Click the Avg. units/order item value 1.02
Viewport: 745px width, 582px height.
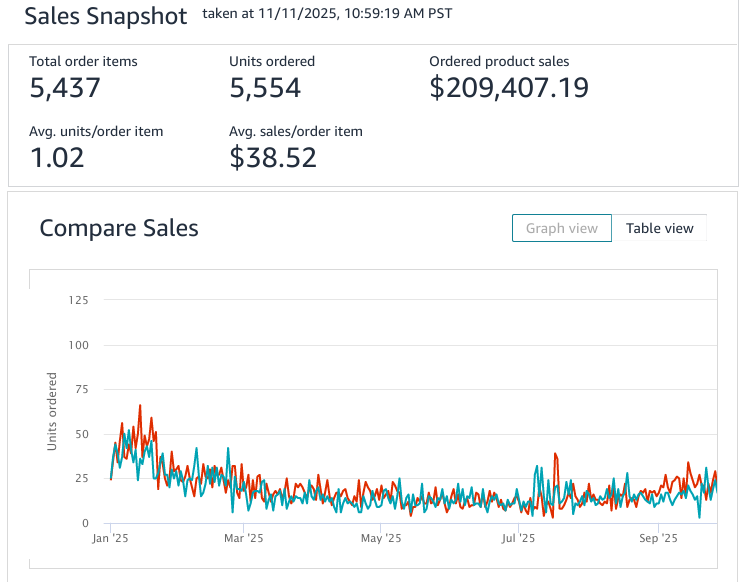pyautogui.click(x=57, y=157)
